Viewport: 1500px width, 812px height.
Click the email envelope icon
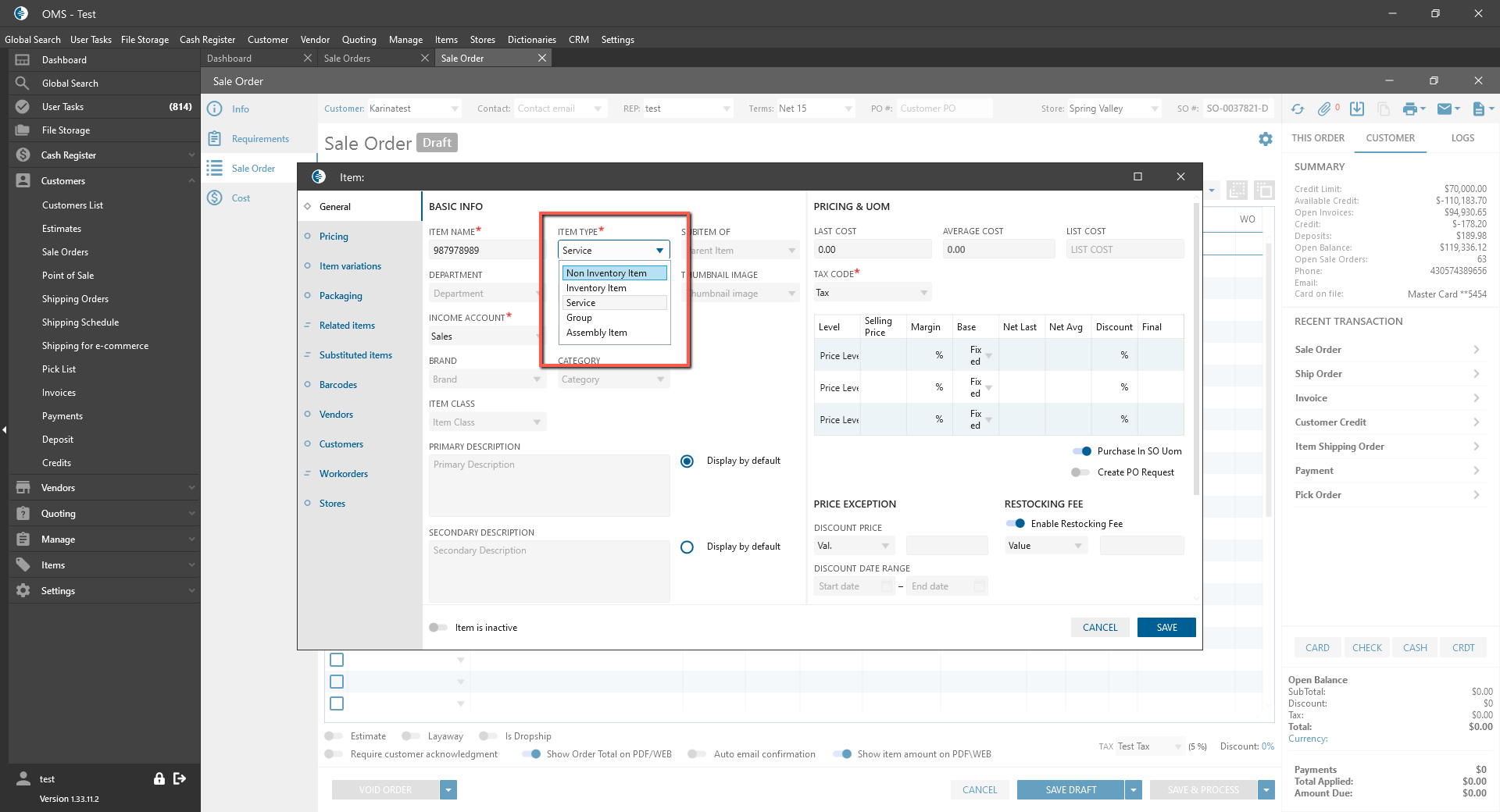1445,109
